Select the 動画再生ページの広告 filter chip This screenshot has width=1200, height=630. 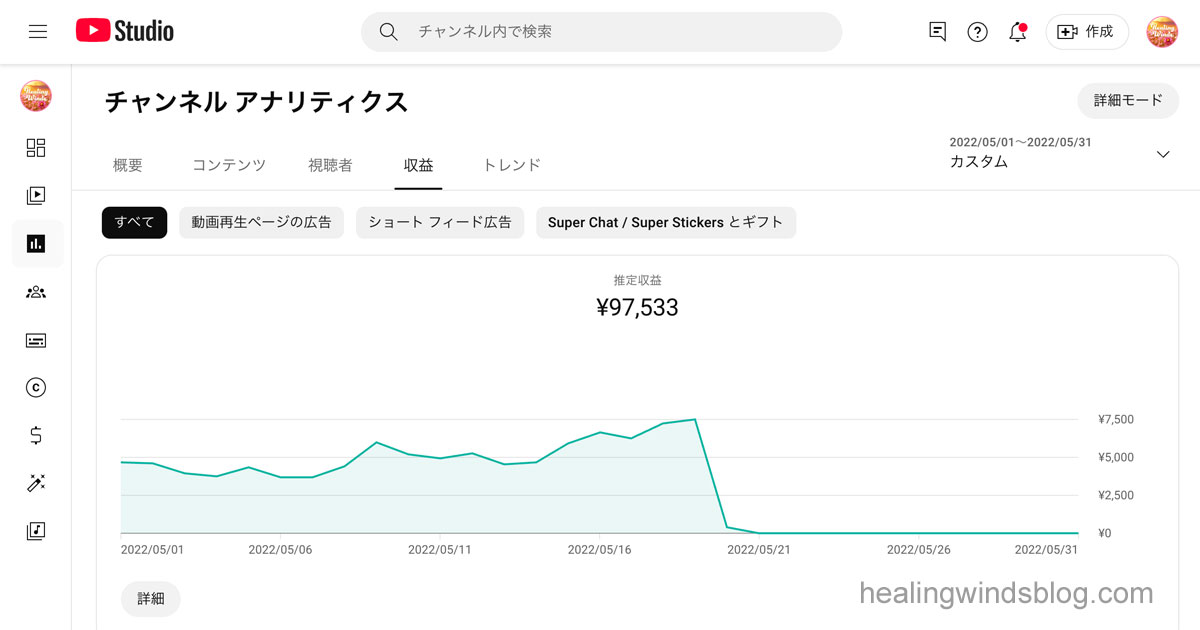point(261,222)
